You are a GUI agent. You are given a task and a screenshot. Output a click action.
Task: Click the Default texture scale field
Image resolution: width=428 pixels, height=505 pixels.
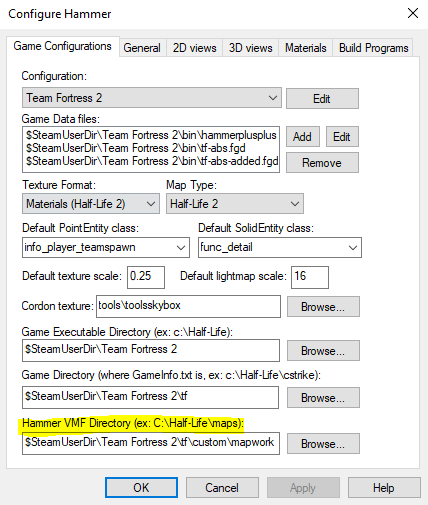(x=146, y=277)
